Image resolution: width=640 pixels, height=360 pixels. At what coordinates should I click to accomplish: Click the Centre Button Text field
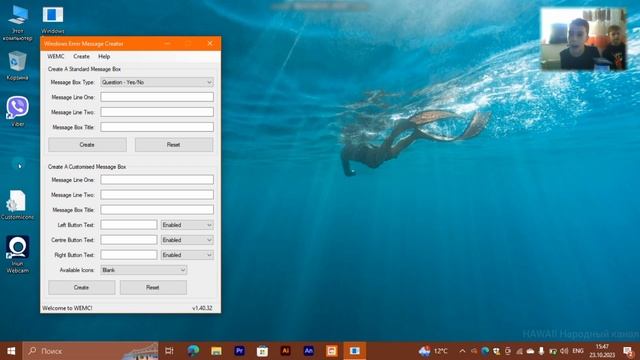(129, 240)
